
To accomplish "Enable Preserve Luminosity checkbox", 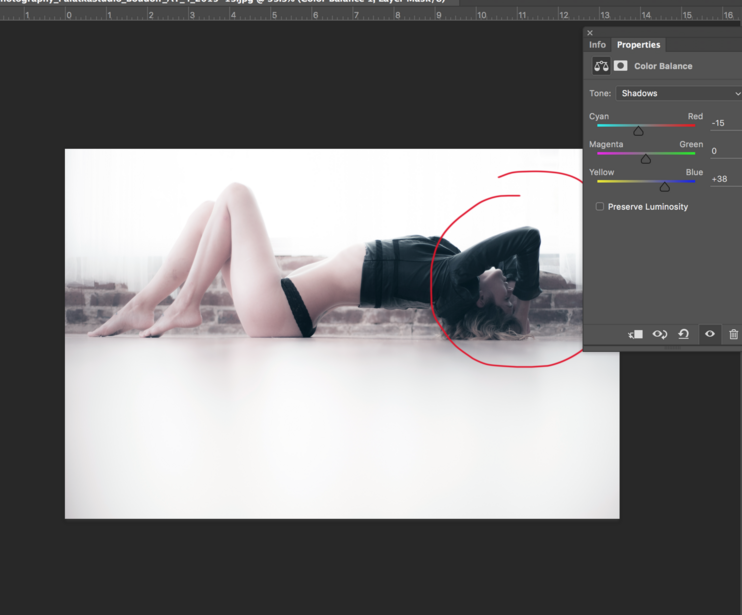I will pos(600,206).
